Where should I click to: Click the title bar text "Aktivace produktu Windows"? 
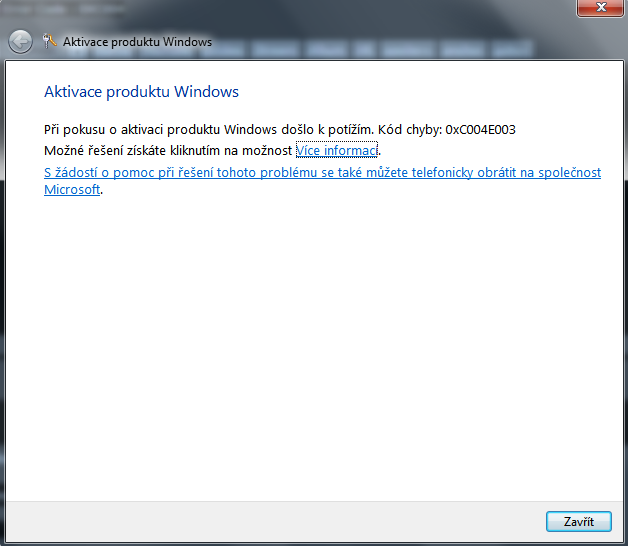[x=137, y=42]
